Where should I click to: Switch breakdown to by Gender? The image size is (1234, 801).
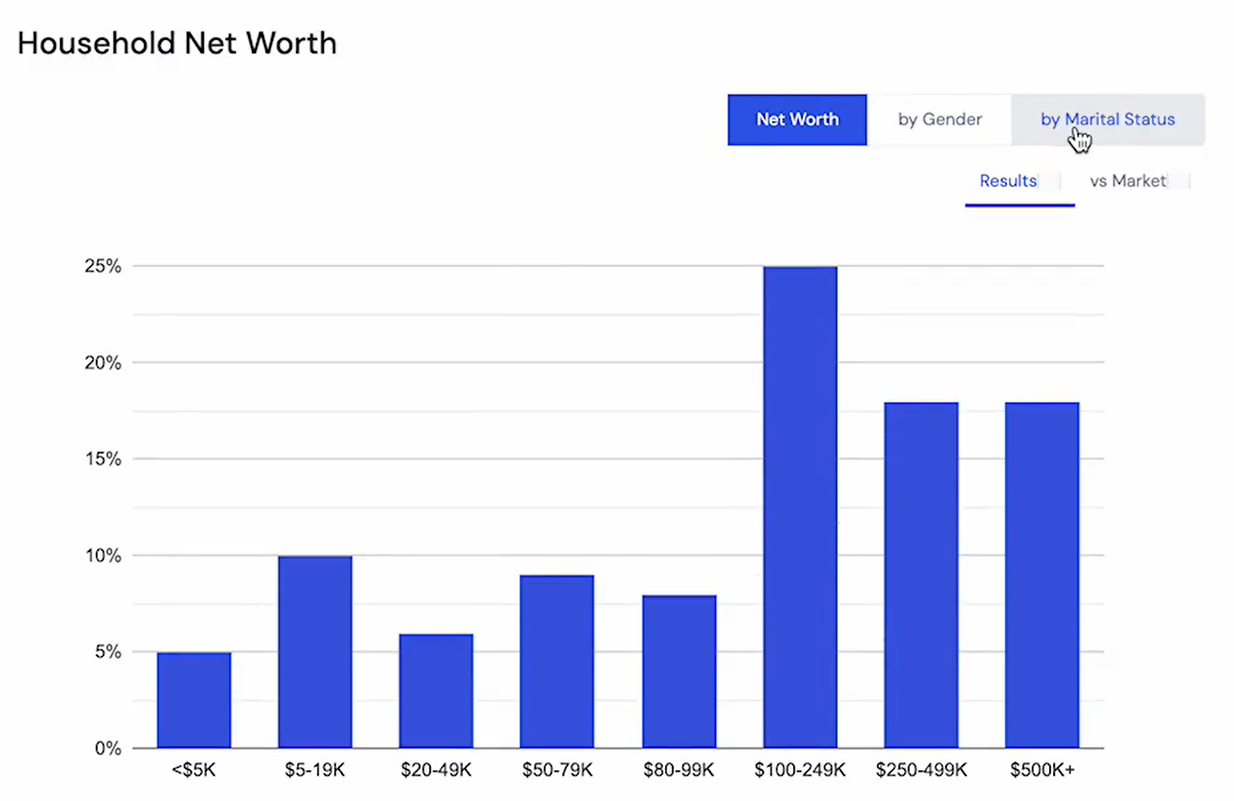click(x=939, y=119)
